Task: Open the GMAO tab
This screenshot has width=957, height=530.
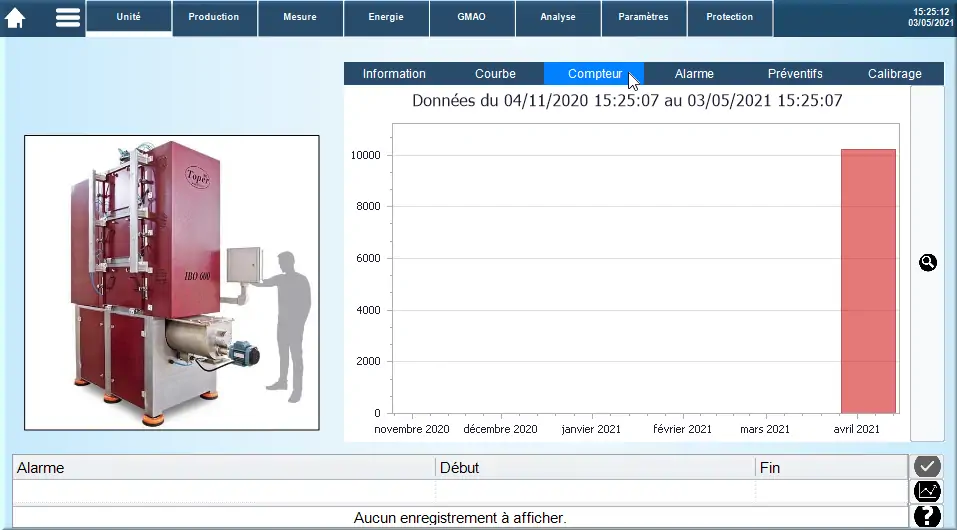Action: point(472,17)
